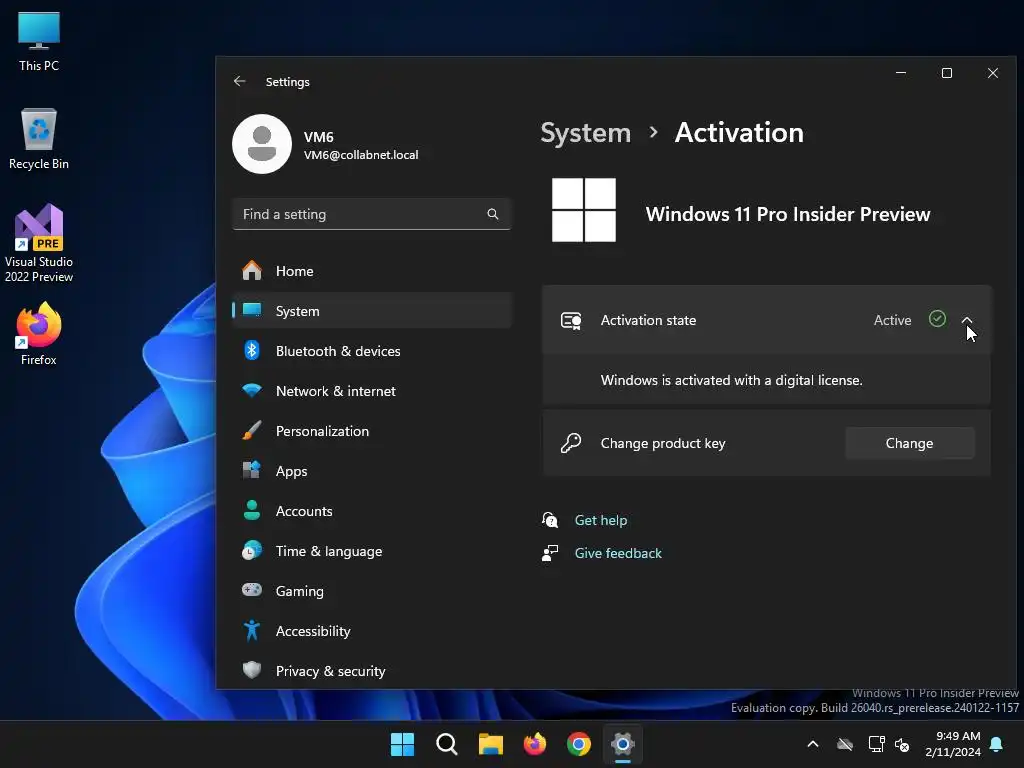Focus the Find a setting search box
This screenshot has height=768, width=1024.
371,214
